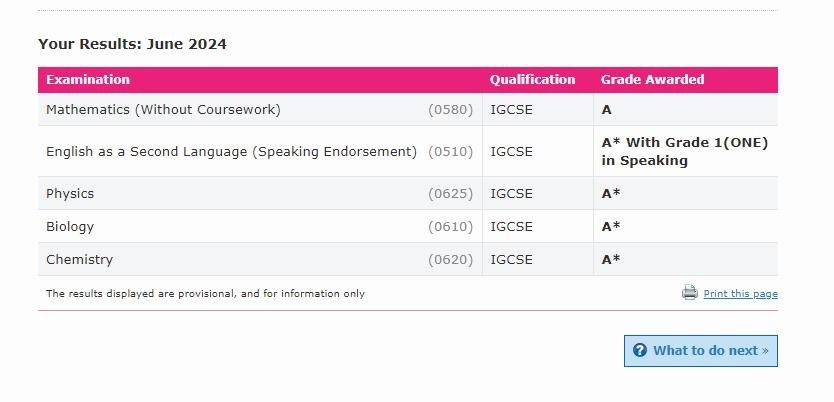Select the Biology examination row
This screenshot has width=834, height=402.
coord(408,227)
